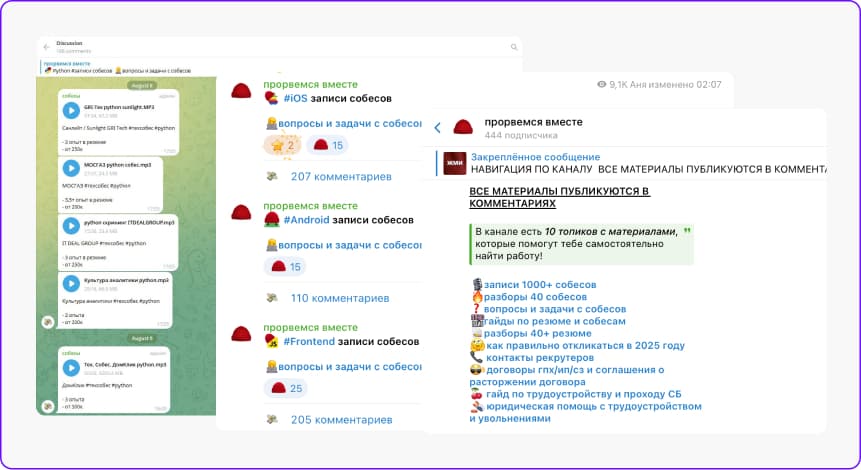Toggle red hat reaction on iOS post
861x470 pixels.
tap(327, 146)
